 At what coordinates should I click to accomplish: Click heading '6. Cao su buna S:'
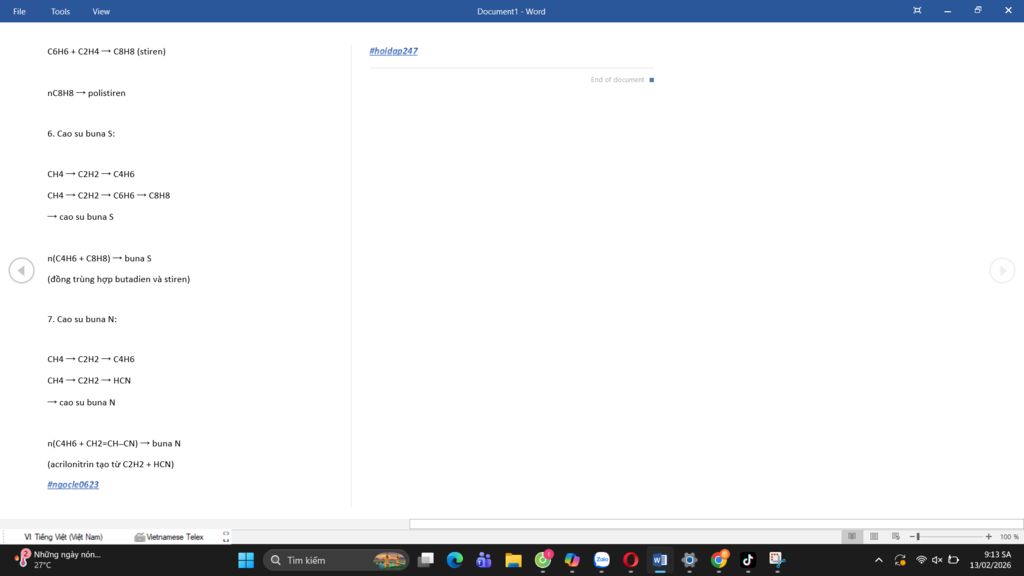tap(81, 133)
